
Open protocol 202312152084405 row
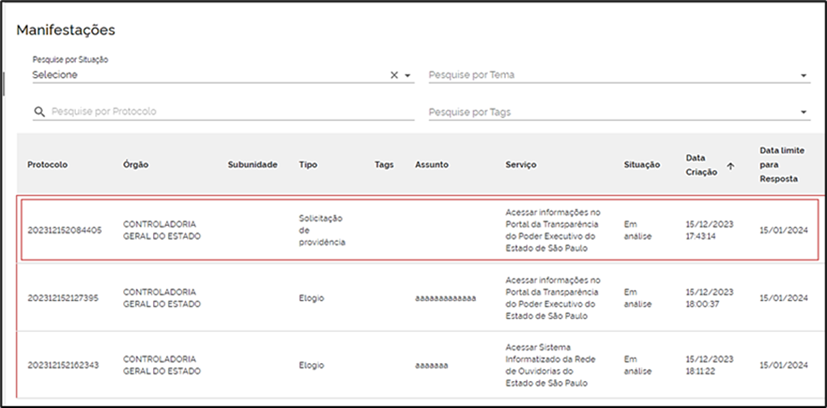click(421, 230)
